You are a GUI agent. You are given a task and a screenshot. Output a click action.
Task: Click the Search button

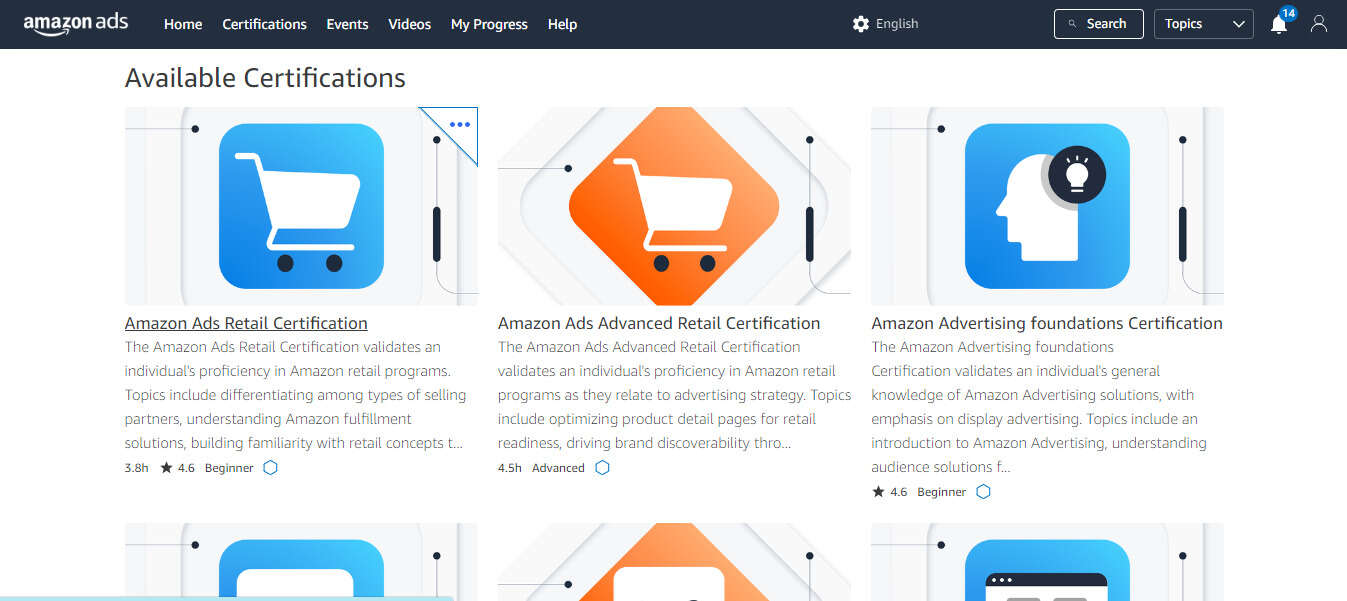1099,24
